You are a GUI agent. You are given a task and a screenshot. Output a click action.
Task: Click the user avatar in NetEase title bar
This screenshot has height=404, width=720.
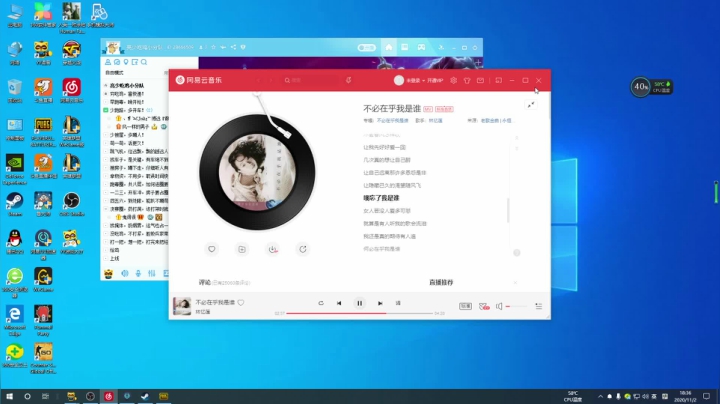[399, 80]
